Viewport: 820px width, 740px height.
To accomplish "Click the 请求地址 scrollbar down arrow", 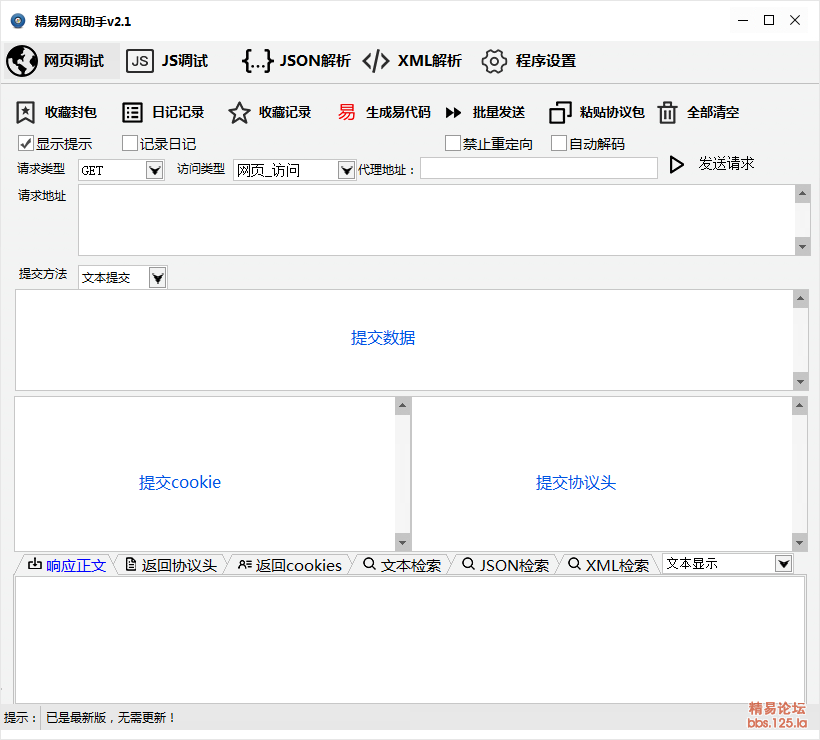I will tap(802, 246).
